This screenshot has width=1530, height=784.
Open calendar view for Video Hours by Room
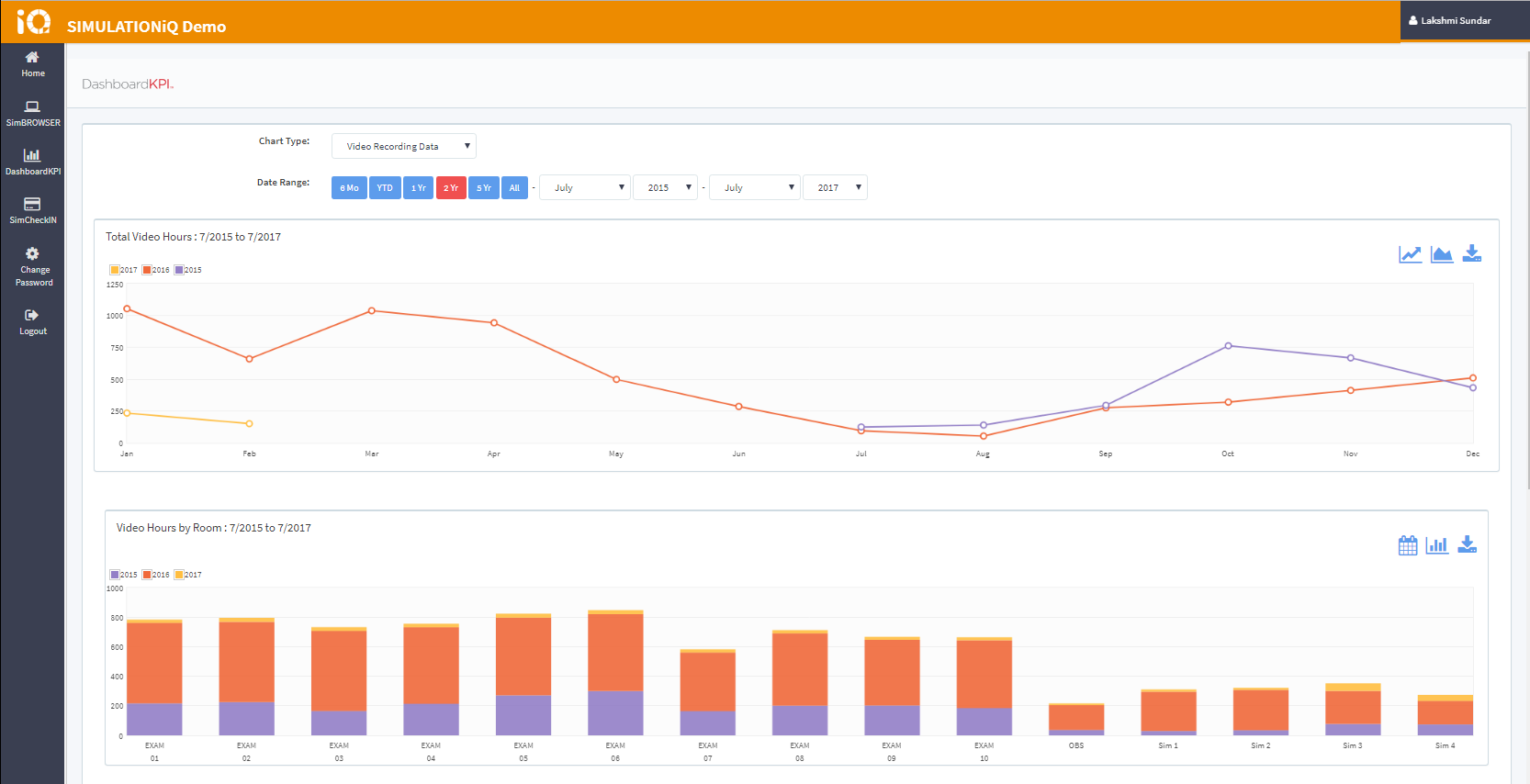(x=1407, y=545)
